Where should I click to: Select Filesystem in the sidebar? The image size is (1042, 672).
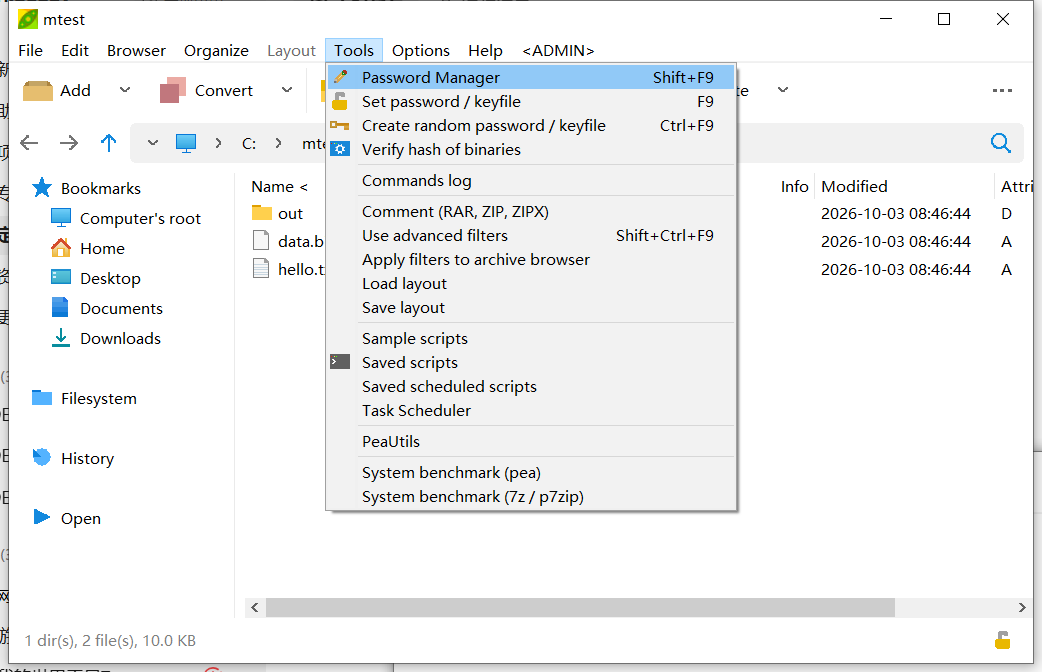point(84,398)
